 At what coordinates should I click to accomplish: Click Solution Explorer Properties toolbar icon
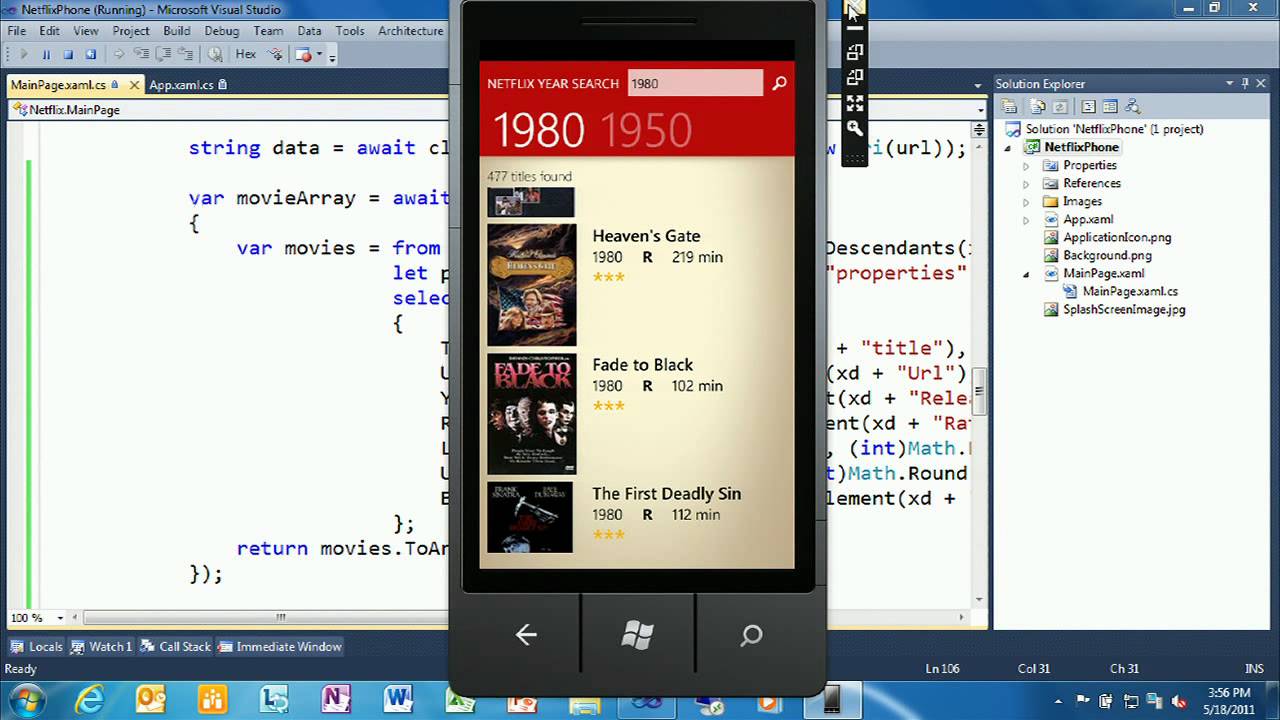[1009, 106]
